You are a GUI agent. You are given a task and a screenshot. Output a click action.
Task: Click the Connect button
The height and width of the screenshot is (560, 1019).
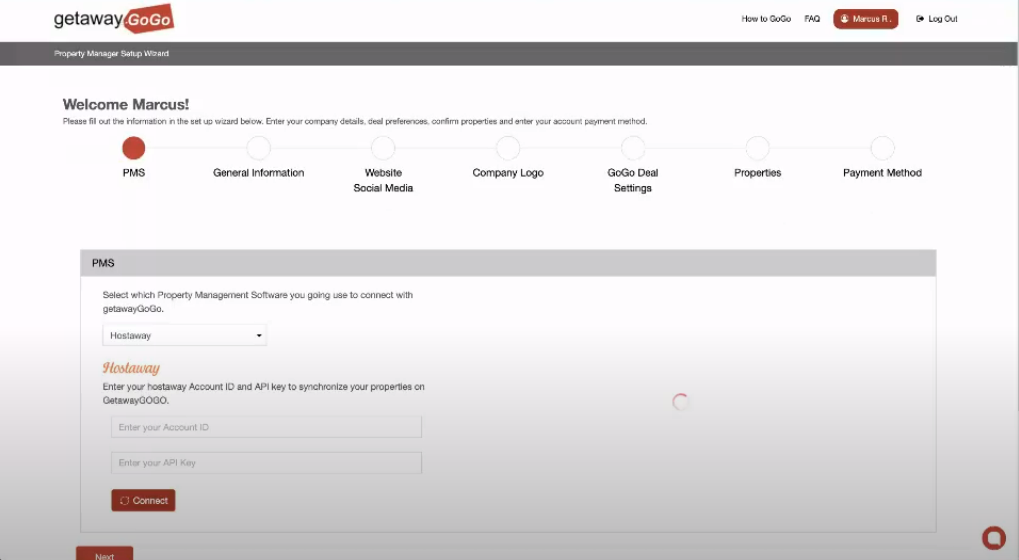click(143, 500)
